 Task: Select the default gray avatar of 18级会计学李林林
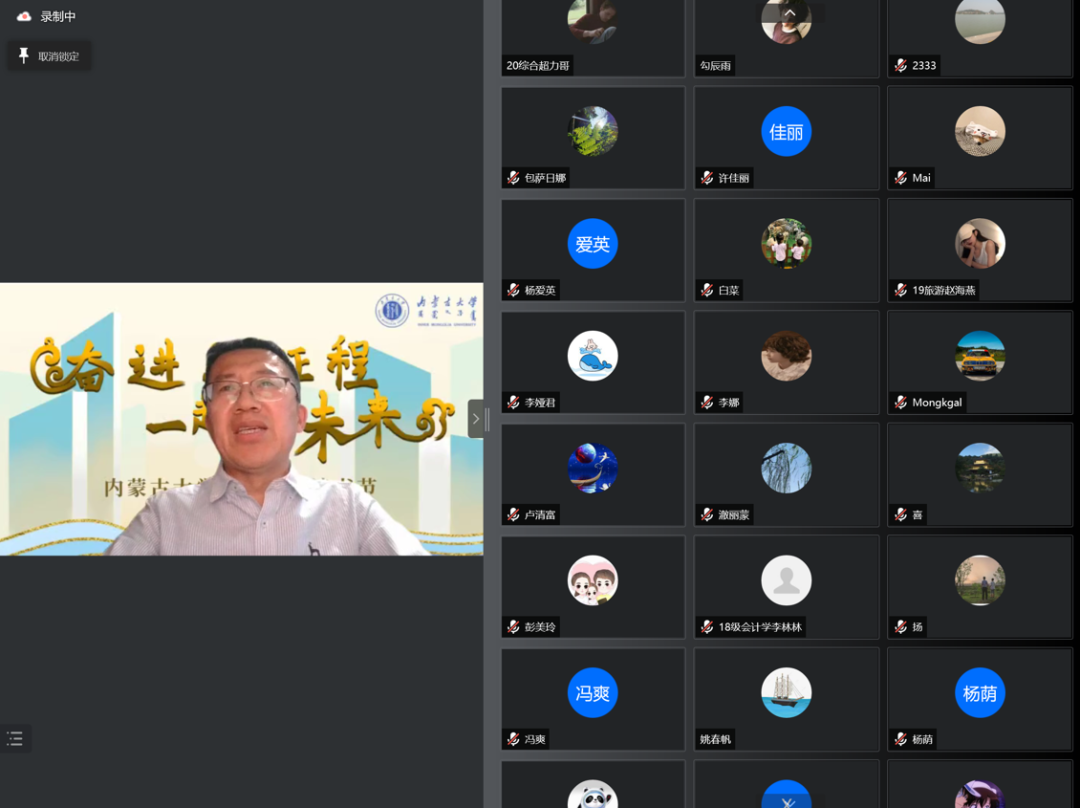coord(786,580)
